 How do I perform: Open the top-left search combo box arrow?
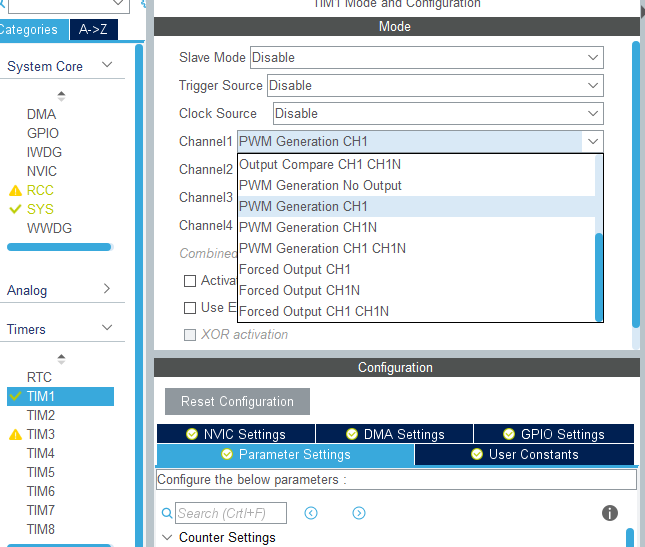(118, 3)
